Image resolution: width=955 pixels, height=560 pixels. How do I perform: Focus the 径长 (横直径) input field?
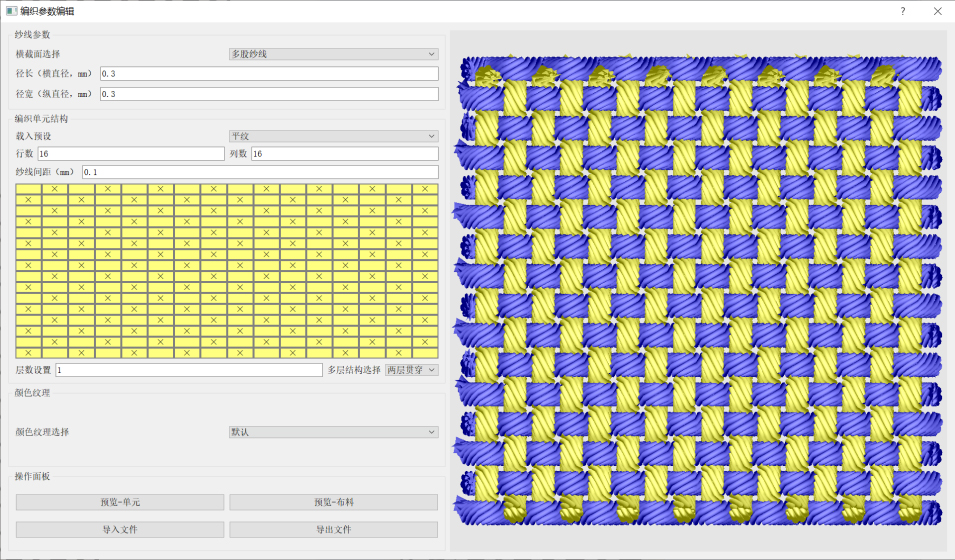(268, 74)
